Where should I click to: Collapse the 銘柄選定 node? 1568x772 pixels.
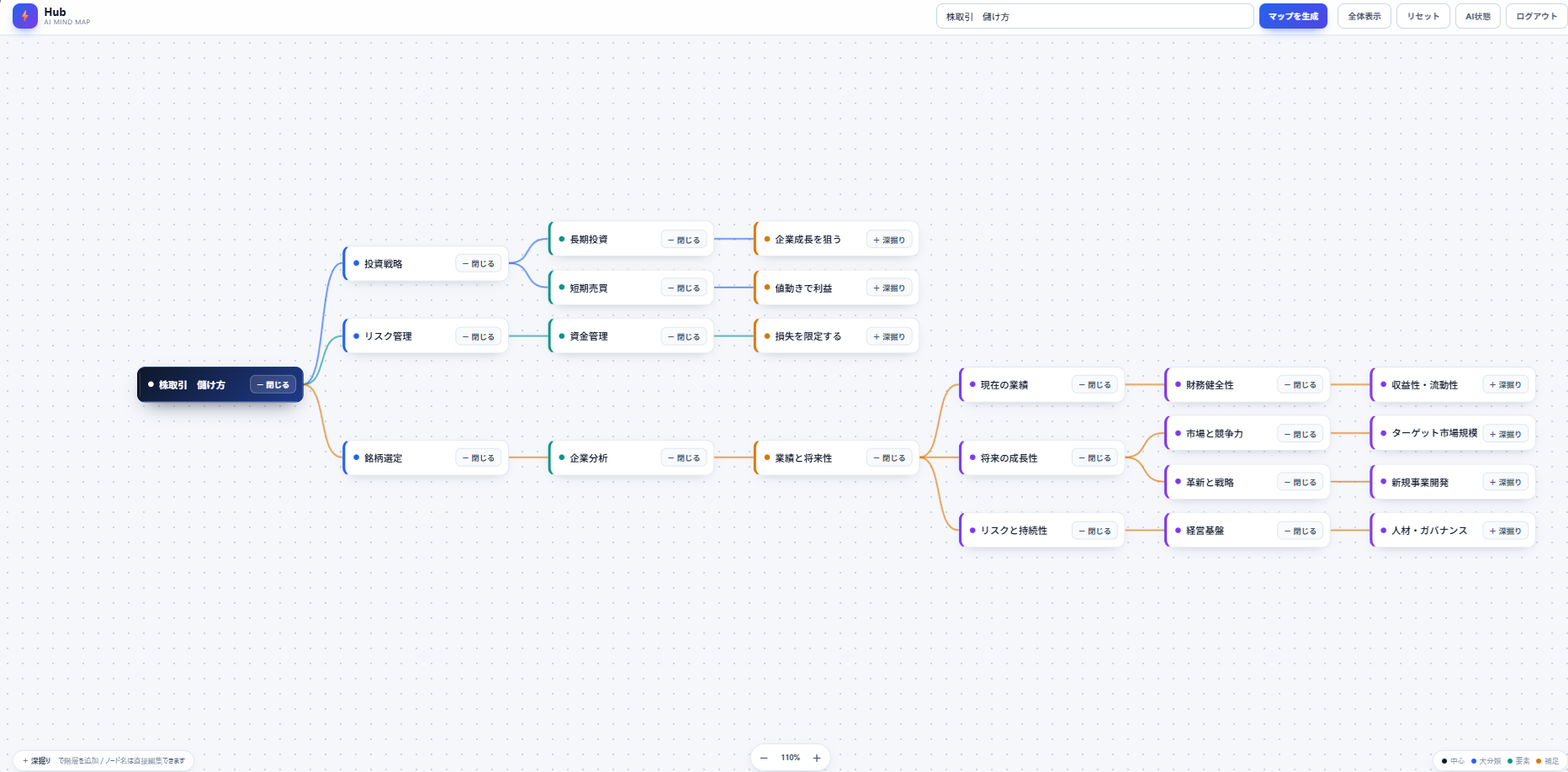[479, 457]
